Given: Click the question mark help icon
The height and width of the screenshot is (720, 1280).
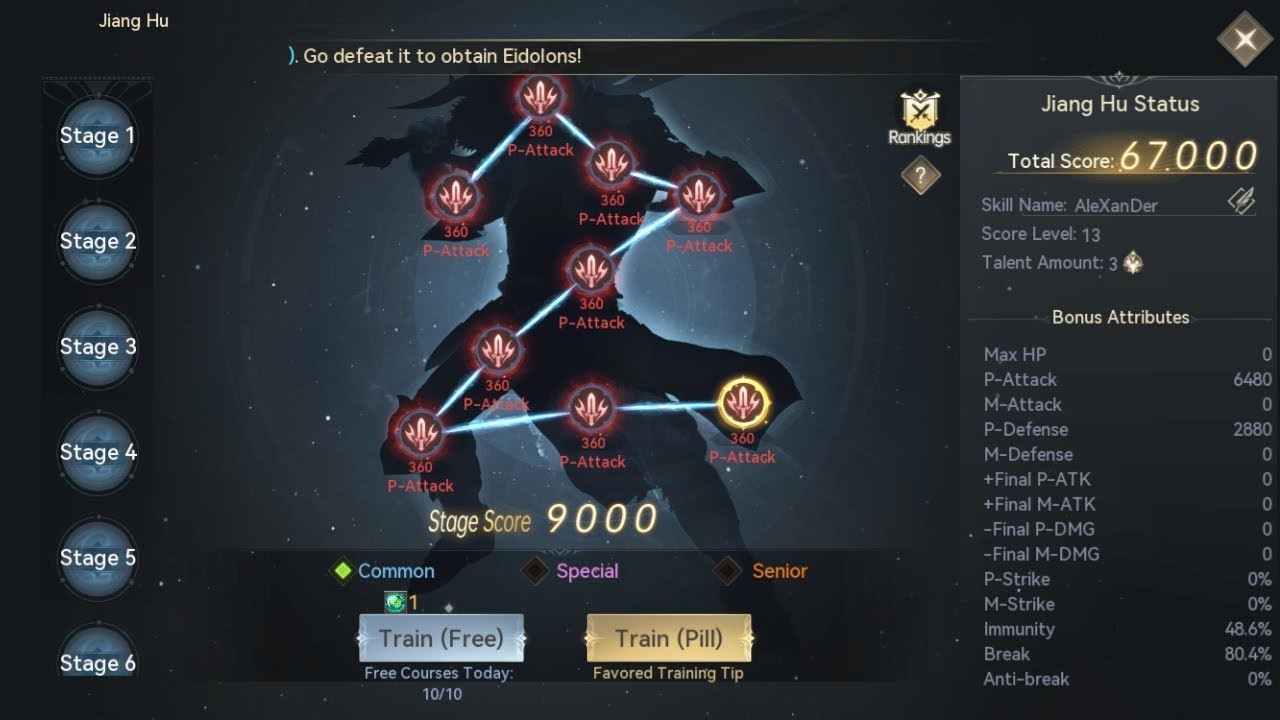Looking at the screenshot, I should [921, 177].
